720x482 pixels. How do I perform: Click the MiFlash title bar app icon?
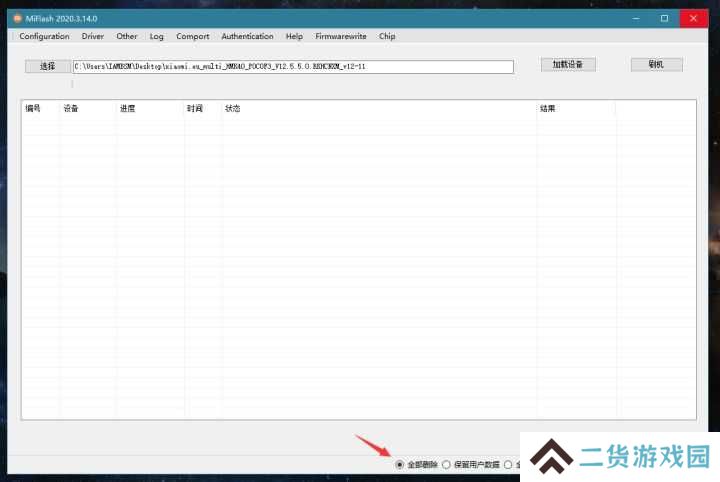17,19
